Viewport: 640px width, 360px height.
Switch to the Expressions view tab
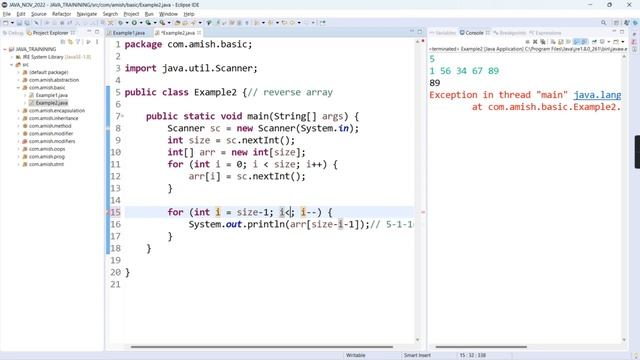click(545, 33)
